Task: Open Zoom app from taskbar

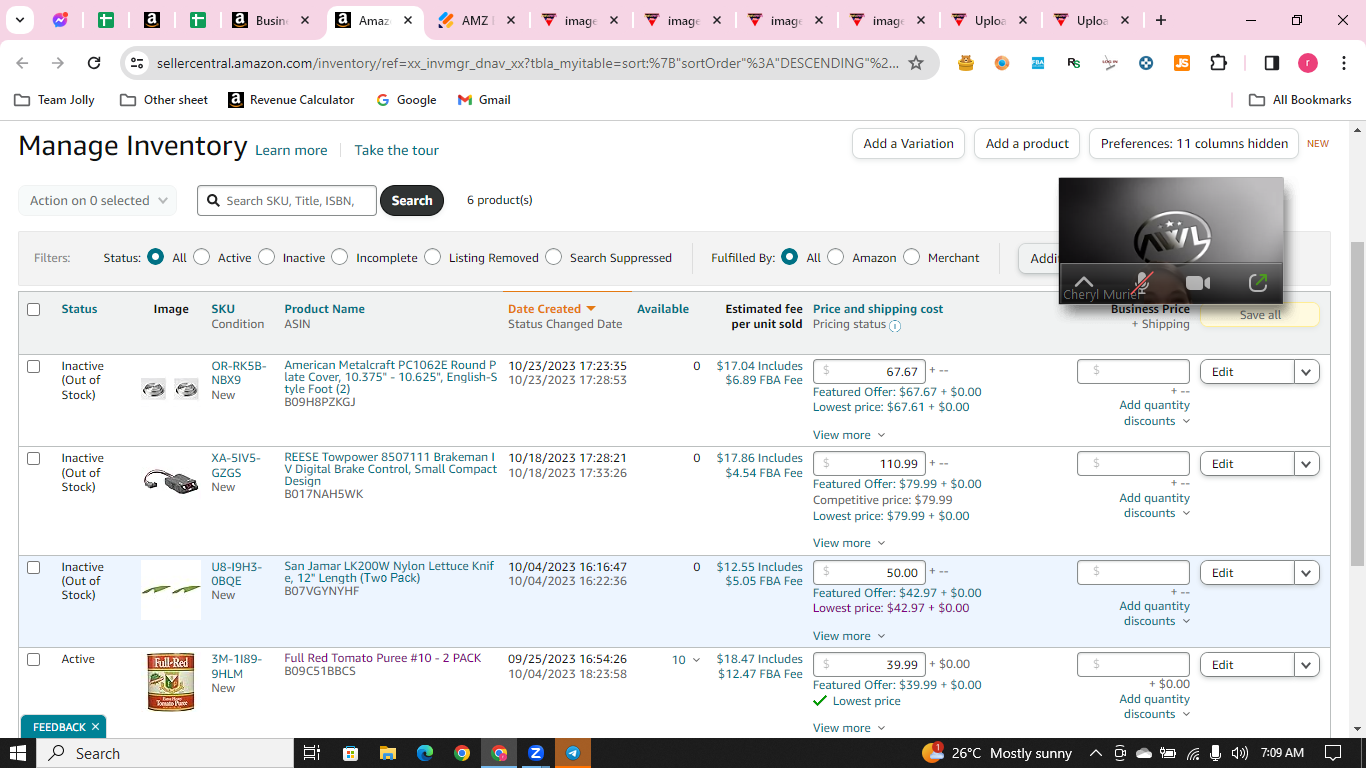Action: [x=536, y=753]
